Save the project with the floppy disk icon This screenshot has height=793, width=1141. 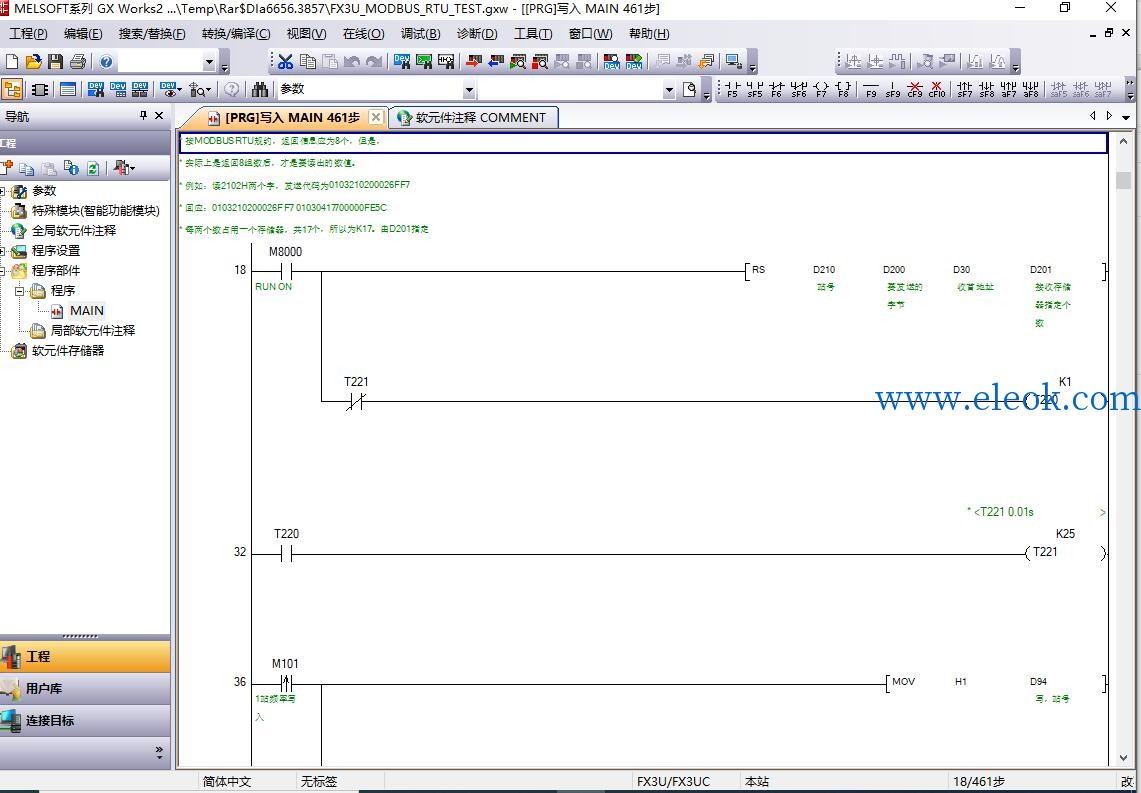[x=55, y=62]
